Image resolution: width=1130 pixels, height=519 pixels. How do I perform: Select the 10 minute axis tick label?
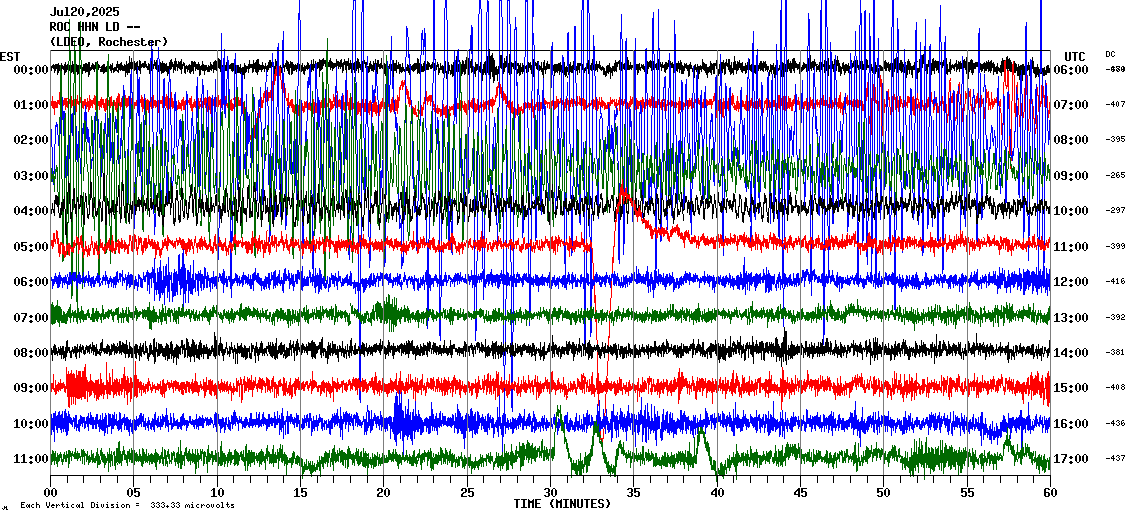217,493
